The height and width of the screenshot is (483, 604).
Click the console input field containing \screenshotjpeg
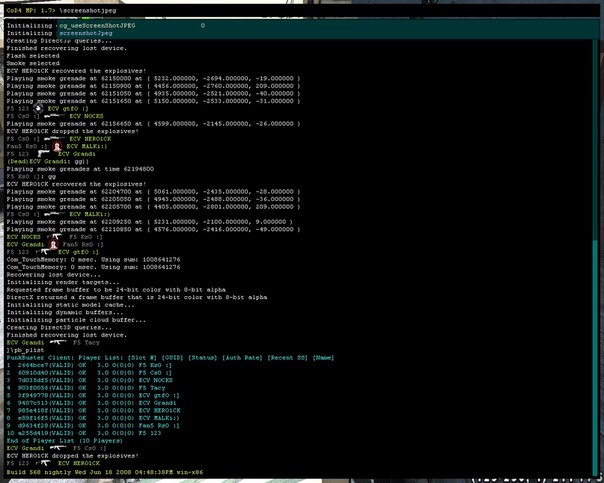(x=302, y=10)
